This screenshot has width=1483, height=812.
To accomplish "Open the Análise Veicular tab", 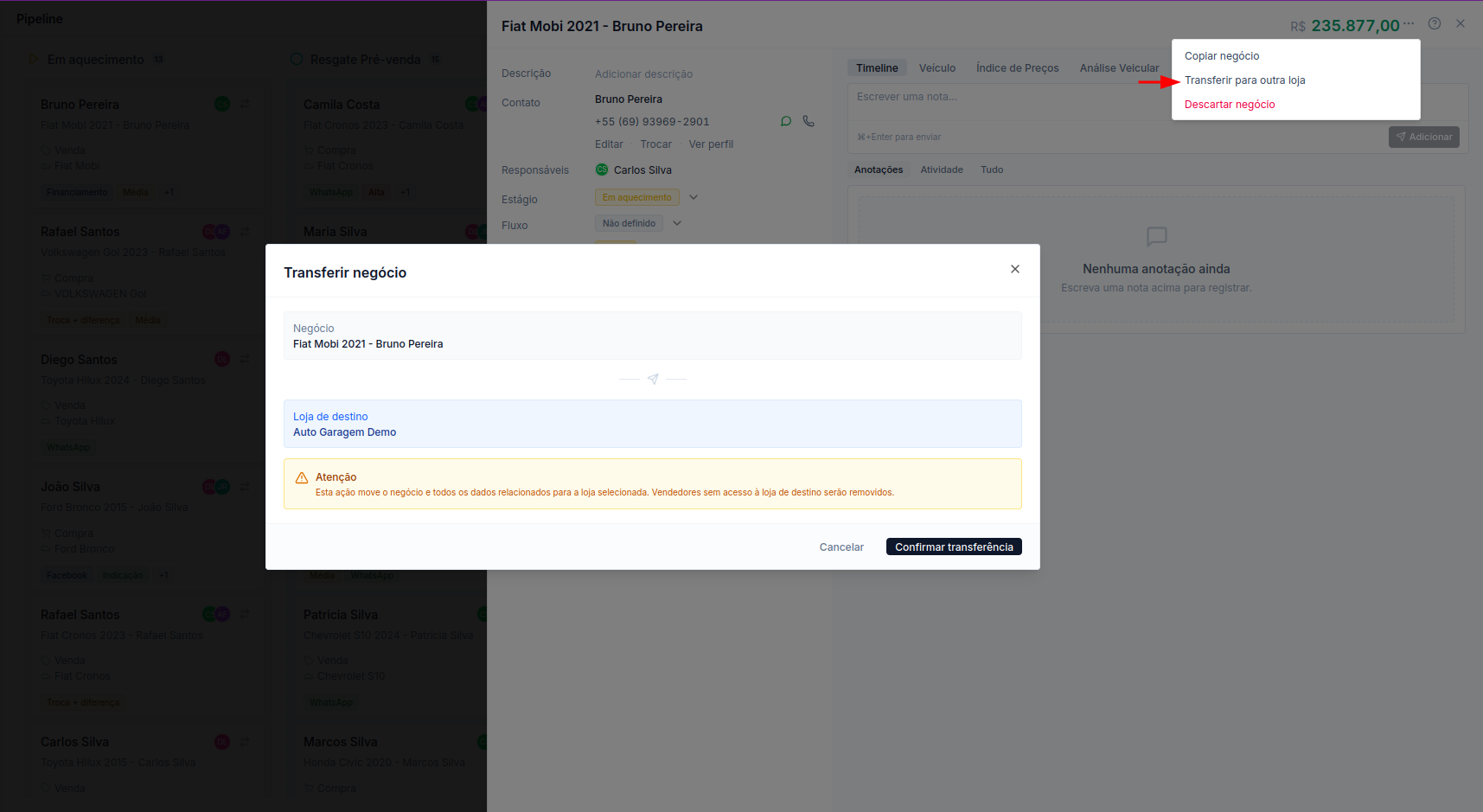I will click(x=1119, y=68).
